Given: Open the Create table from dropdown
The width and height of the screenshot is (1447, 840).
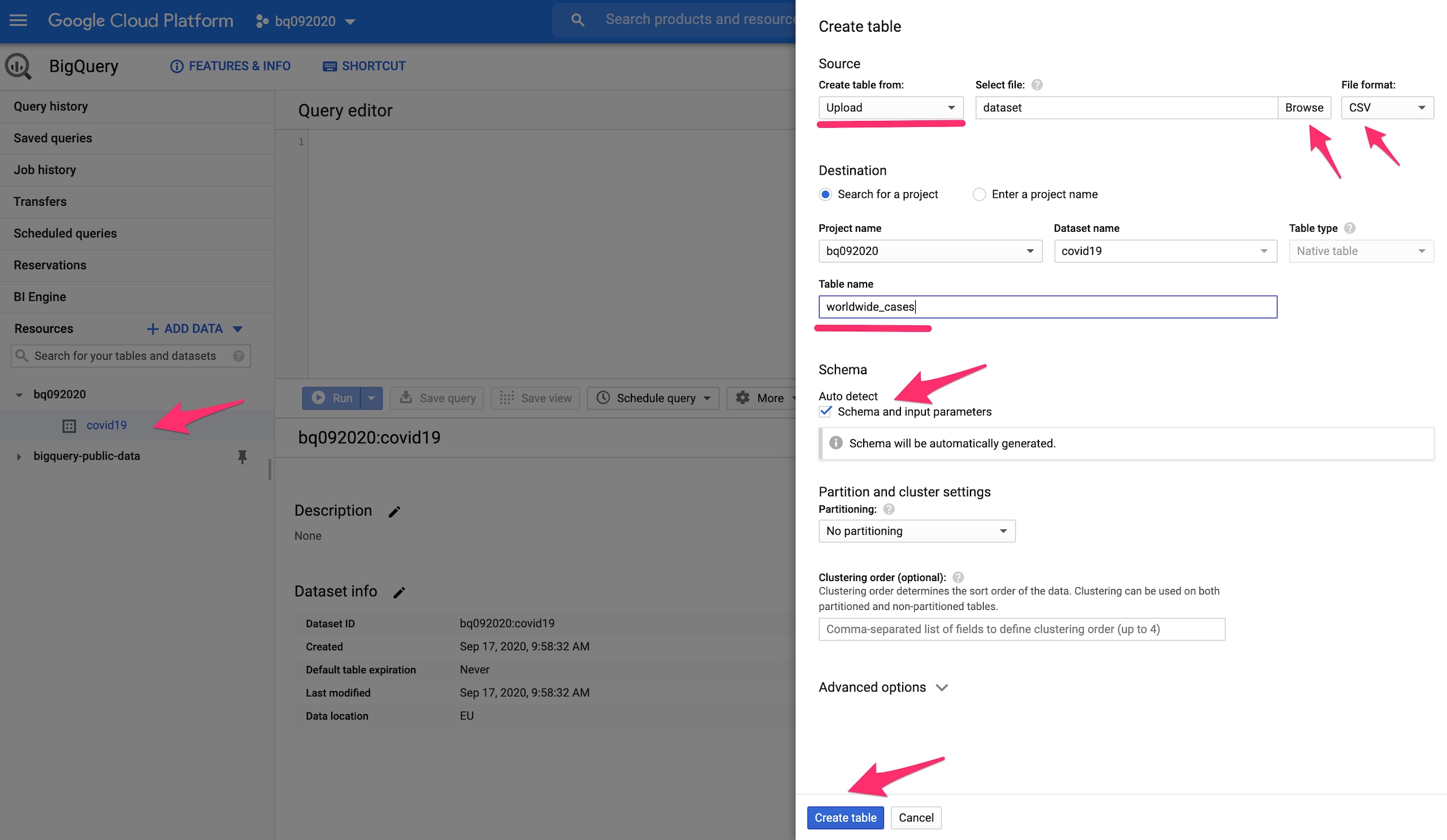Looking at the screenshot, I should (890, 108).
